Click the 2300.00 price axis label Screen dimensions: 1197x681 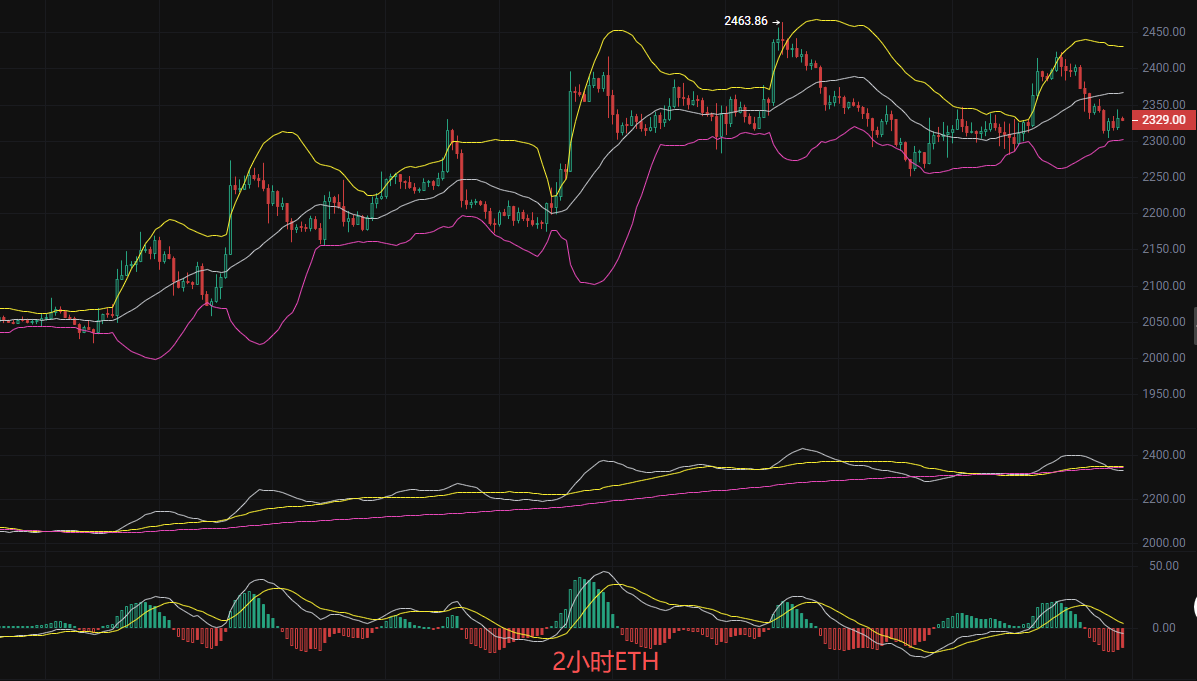click(x=1163, y=141)
